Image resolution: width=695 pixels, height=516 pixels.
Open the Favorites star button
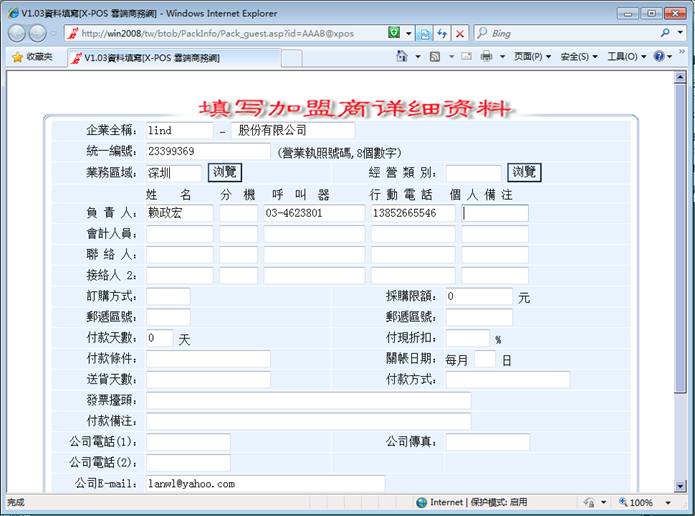click(x=32, y=57)
